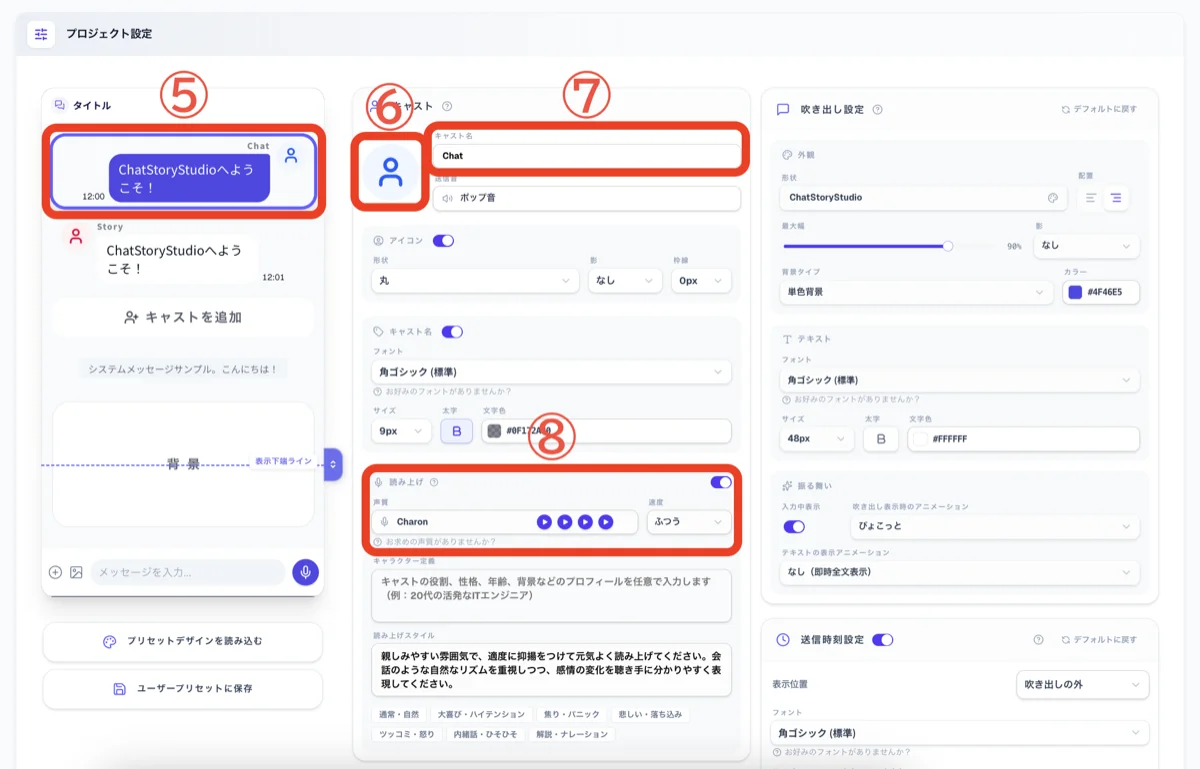
Task: Click the speech bubble icon by 吹き出し設定
Action: [x=783, y=109]
